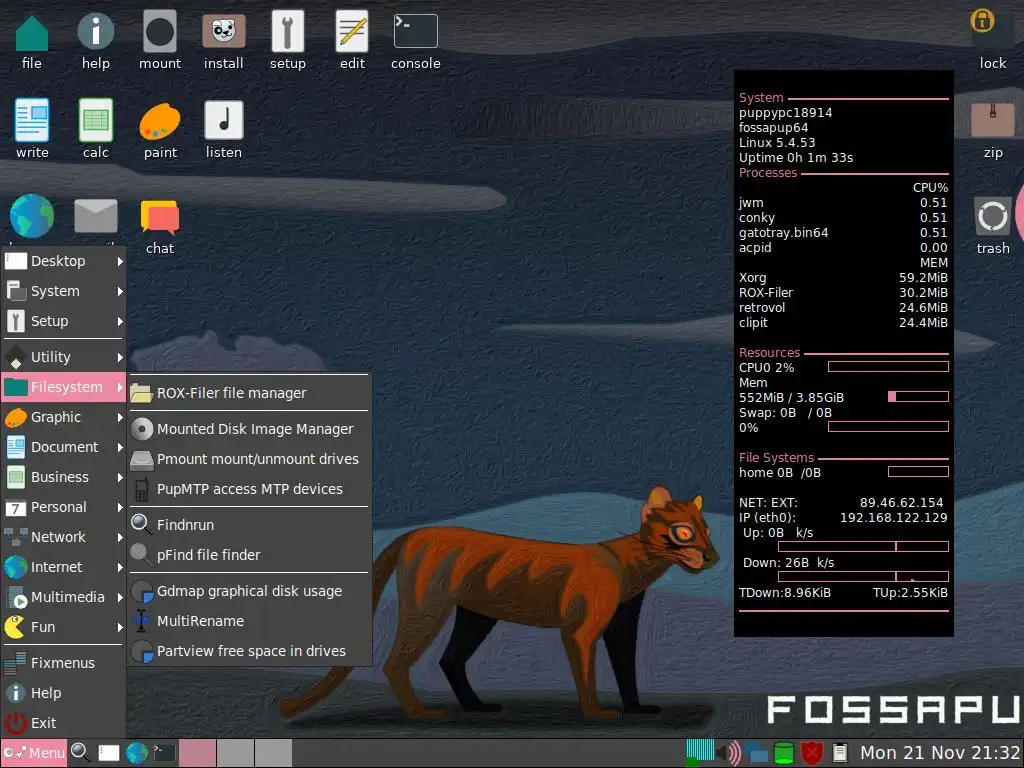This screenshot has width=1024, height=768.
Task: Expand the Graphic submenu
Action: click(x=63, y=417)
